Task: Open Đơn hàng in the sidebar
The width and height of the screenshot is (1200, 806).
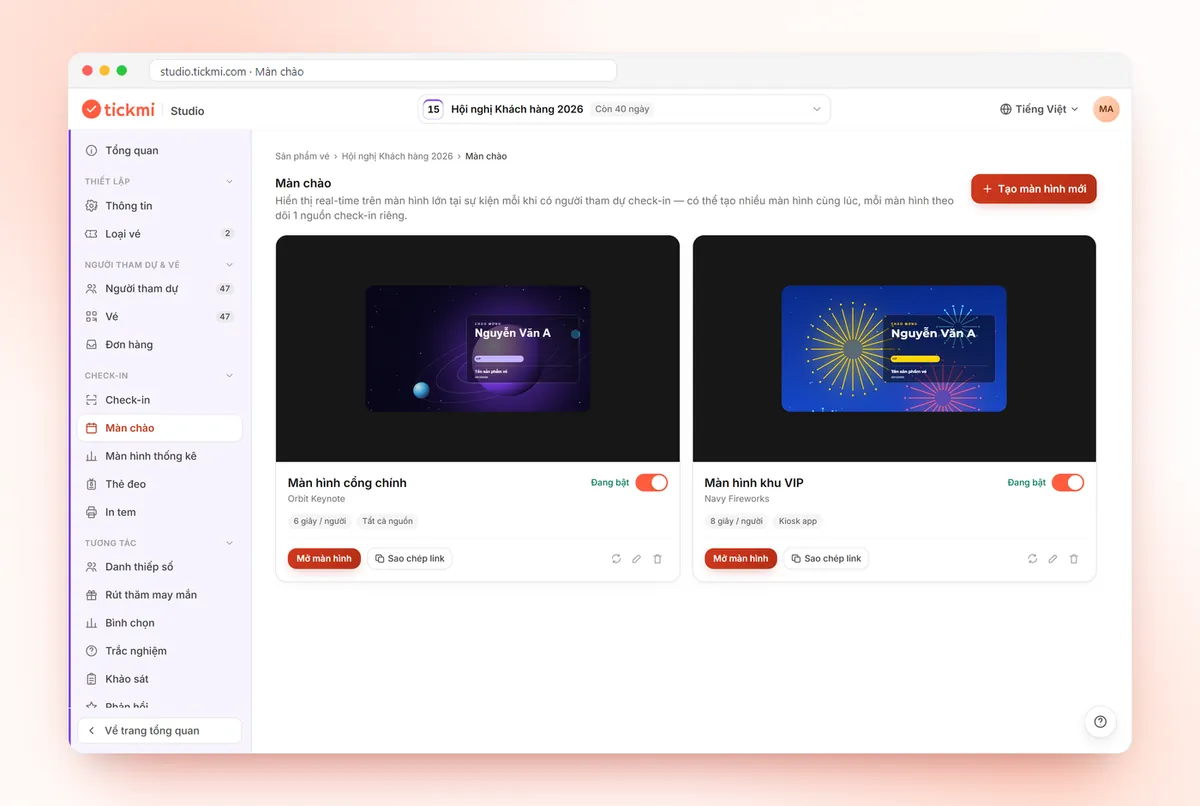Action: pos(160,345)
